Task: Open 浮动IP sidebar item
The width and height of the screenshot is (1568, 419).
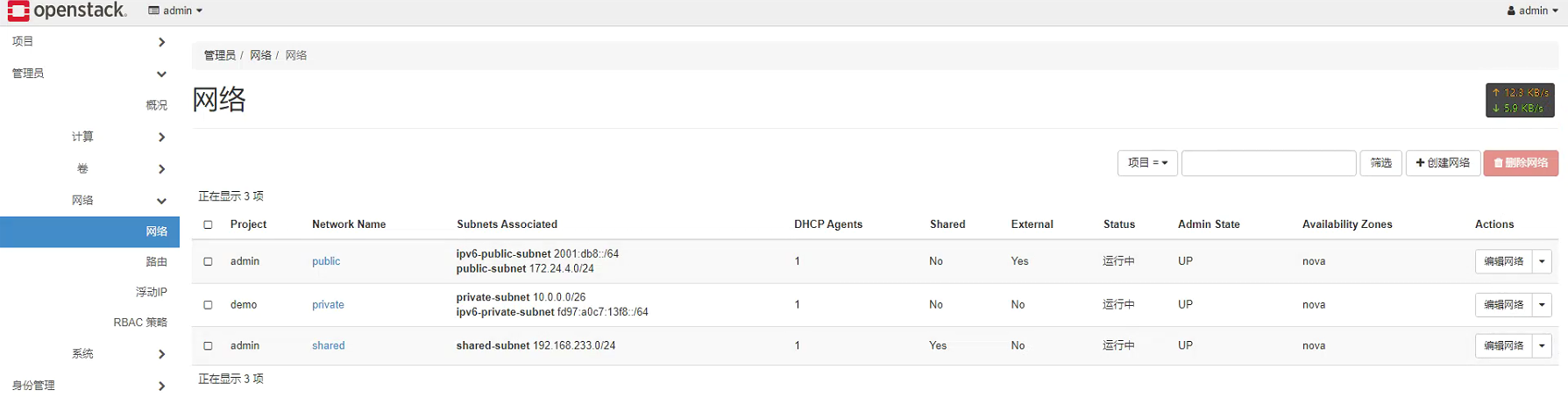Action: (151, 292)
